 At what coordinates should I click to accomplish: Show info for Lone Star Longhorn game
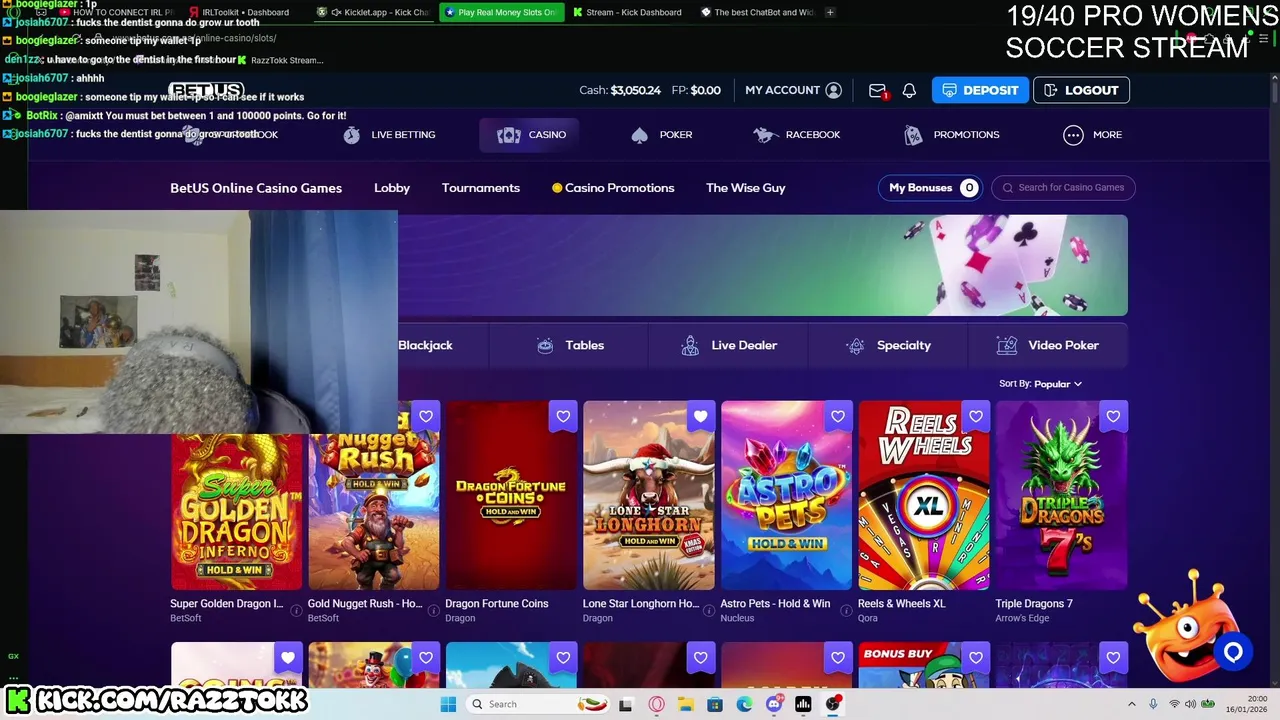(x=708, y=610)
